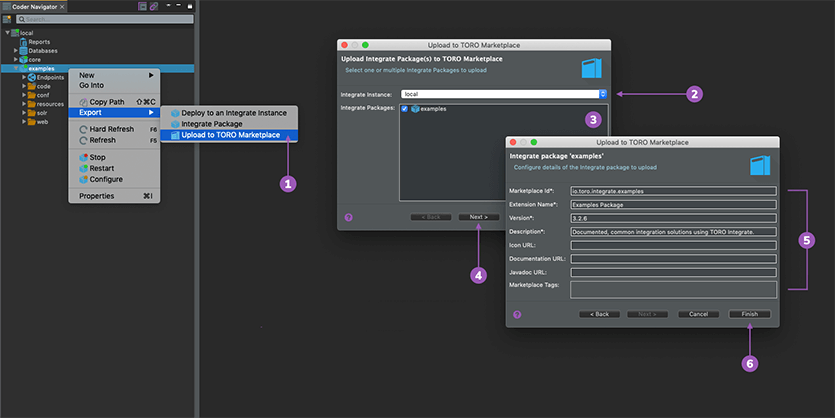Click the examples package cube icon in dialog
The height and width of the screenshot is (418, 835).
pos(415,109)
